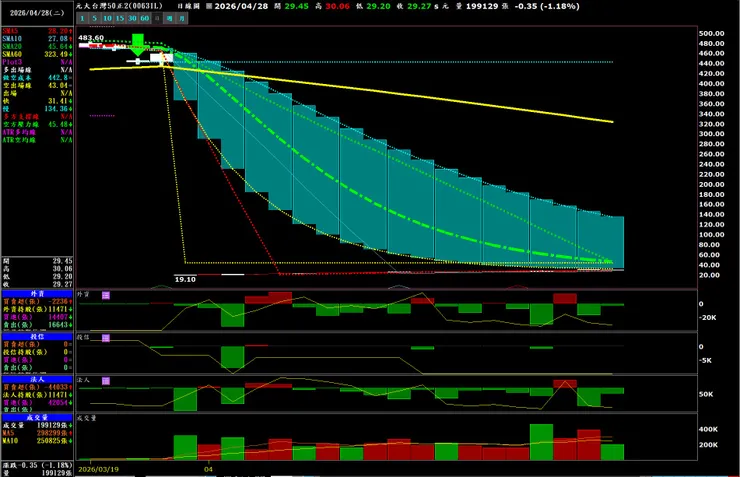Click the change -0.35 (-1.18%) in header
Screen dimensions: 740x477
tap(547, 6)
